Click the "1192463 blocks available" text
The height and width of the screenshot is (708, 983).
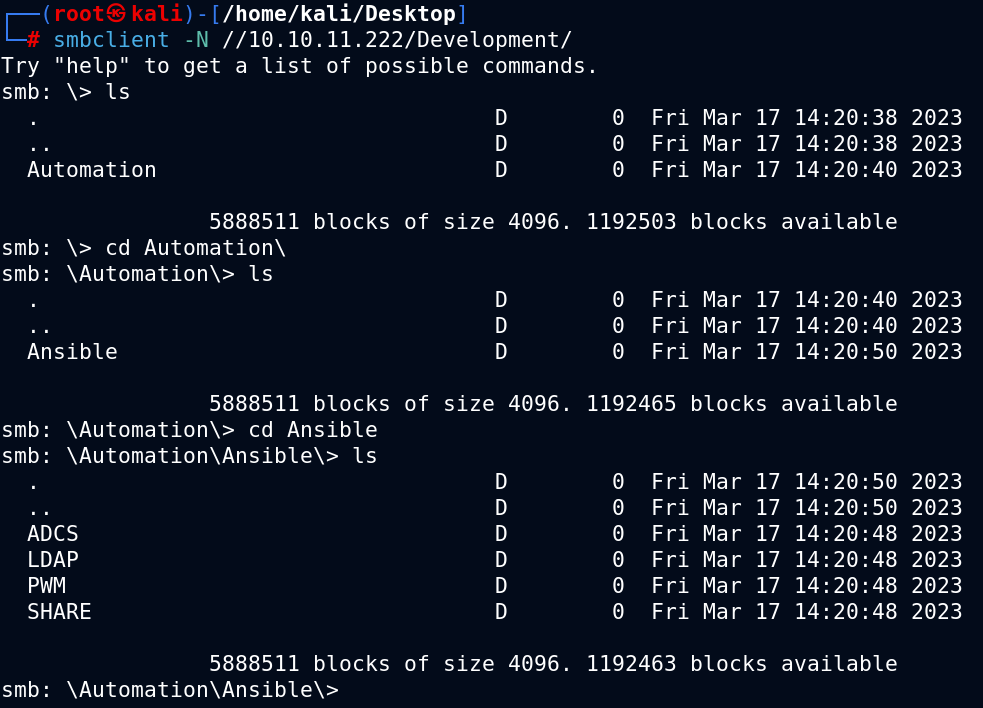(x=742, y=663)
